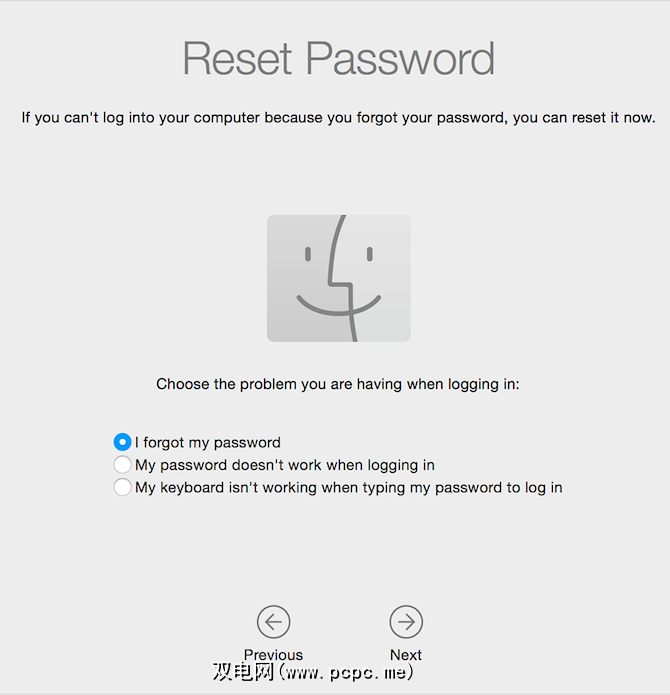670x695 pixels.
Task: Click the Next arrow icon
Action: coord(406,622)
